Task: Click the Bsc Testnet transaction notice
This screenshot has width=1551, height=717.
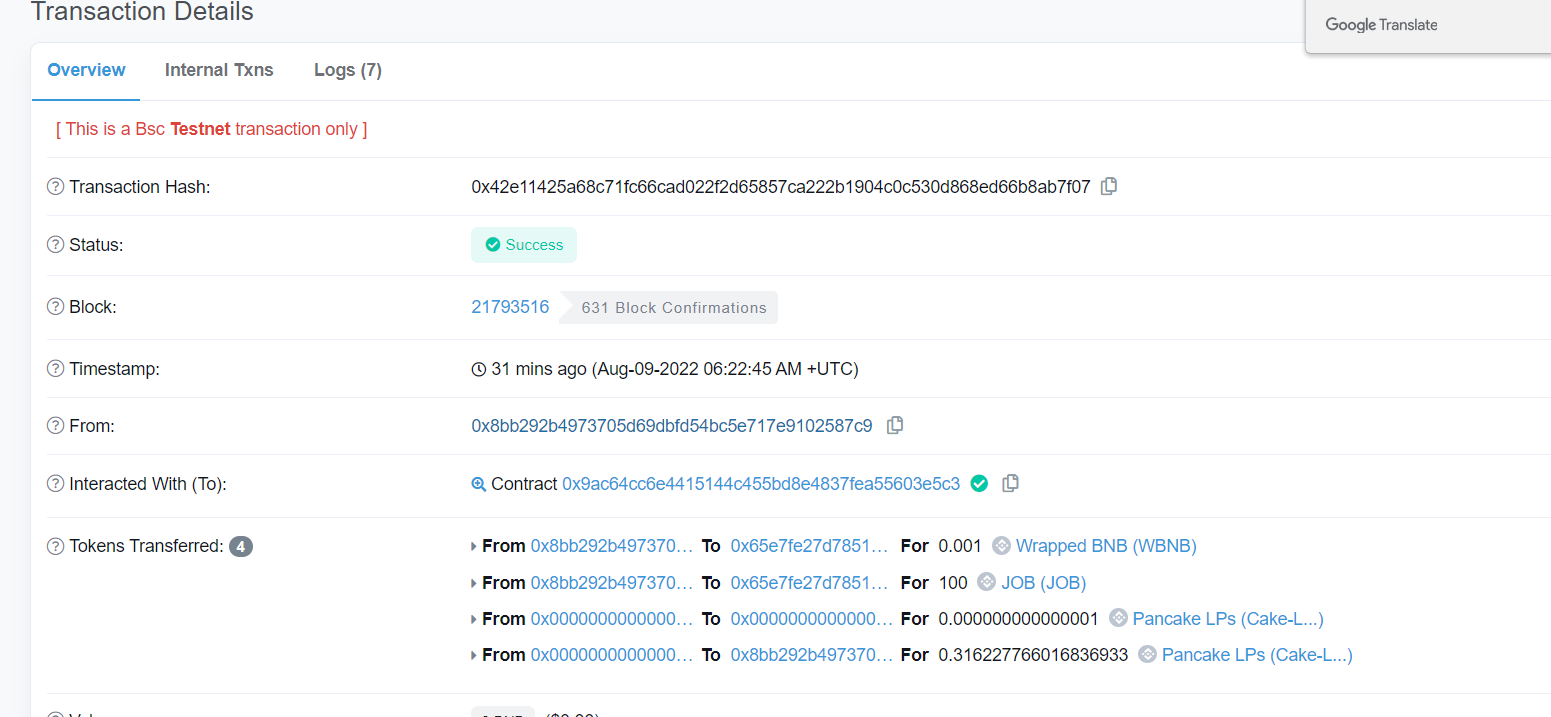Action: [212, 129]
